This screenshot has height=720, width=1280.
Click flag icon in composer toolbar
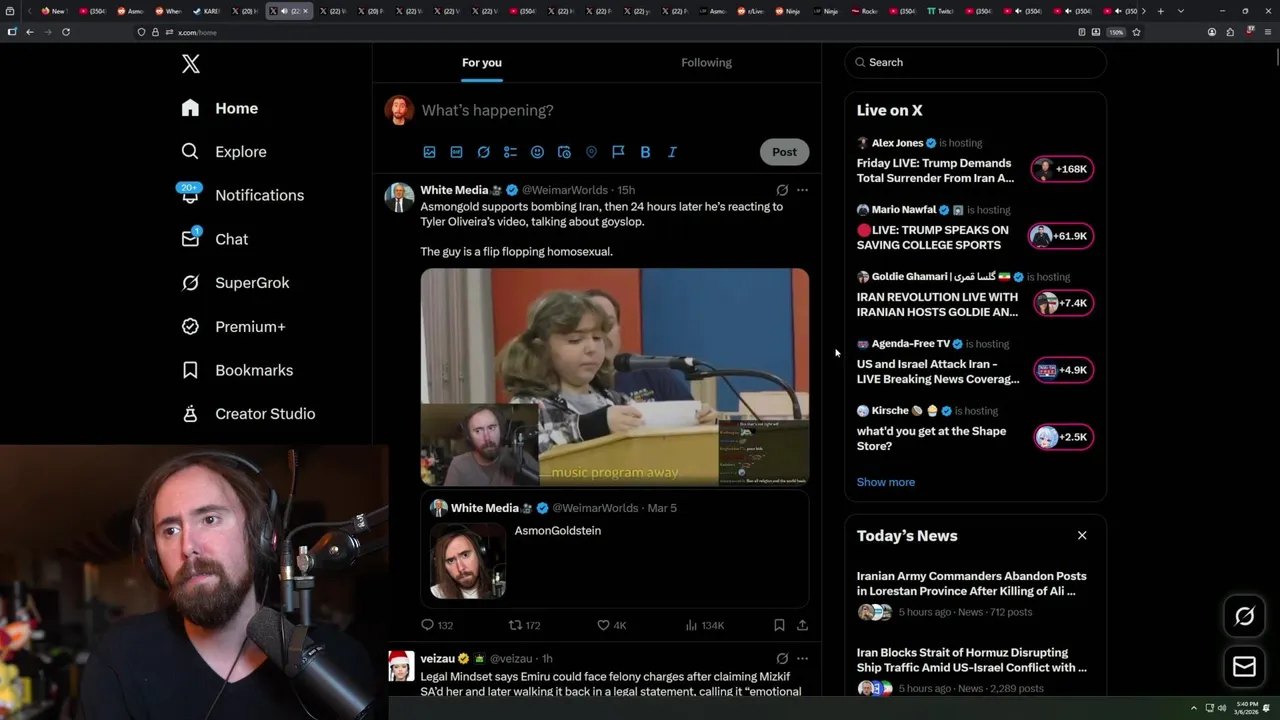coord(618,152)
